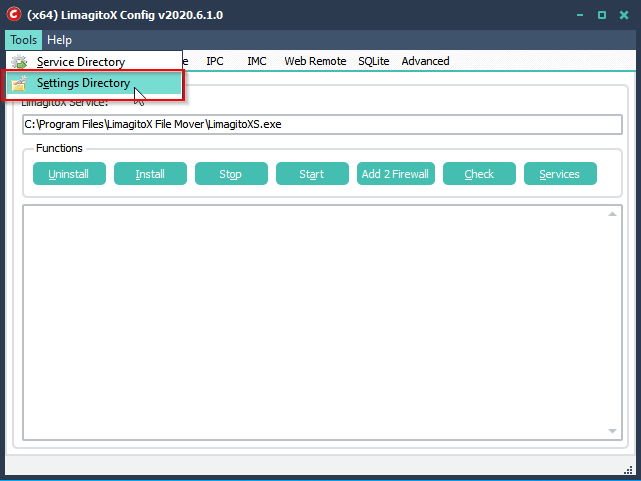This screenshot has width=641, height=481.
Task: Open the Help menu
Action: 59,40
